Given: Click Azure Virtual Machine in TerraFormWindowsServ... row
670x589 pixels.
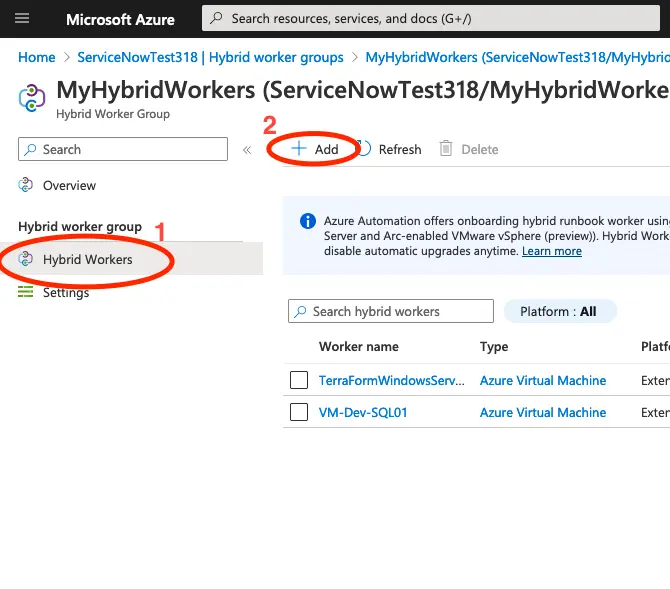Looking at the screenshot, I should [543, 380].
